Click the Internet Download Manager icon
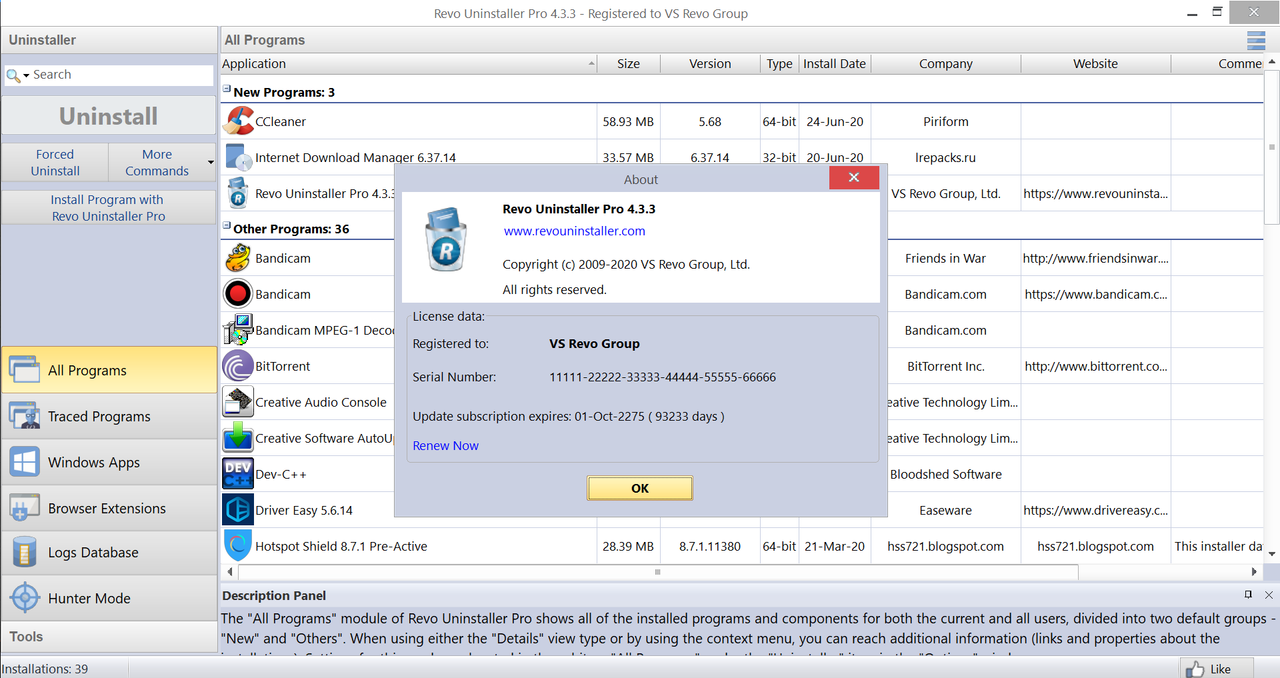1280x678 pixels. 238,157
